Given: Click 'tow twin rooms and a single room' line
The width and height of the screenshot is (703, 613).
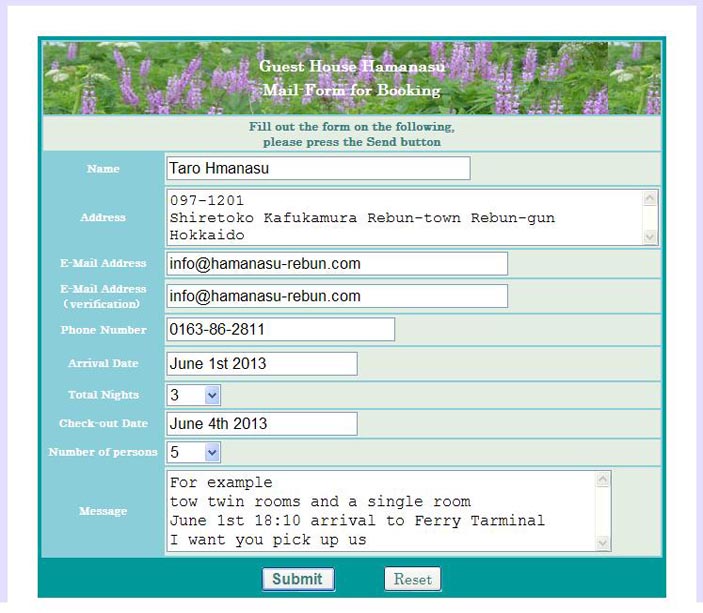Looking at the screenshot, I should [320, 501].
